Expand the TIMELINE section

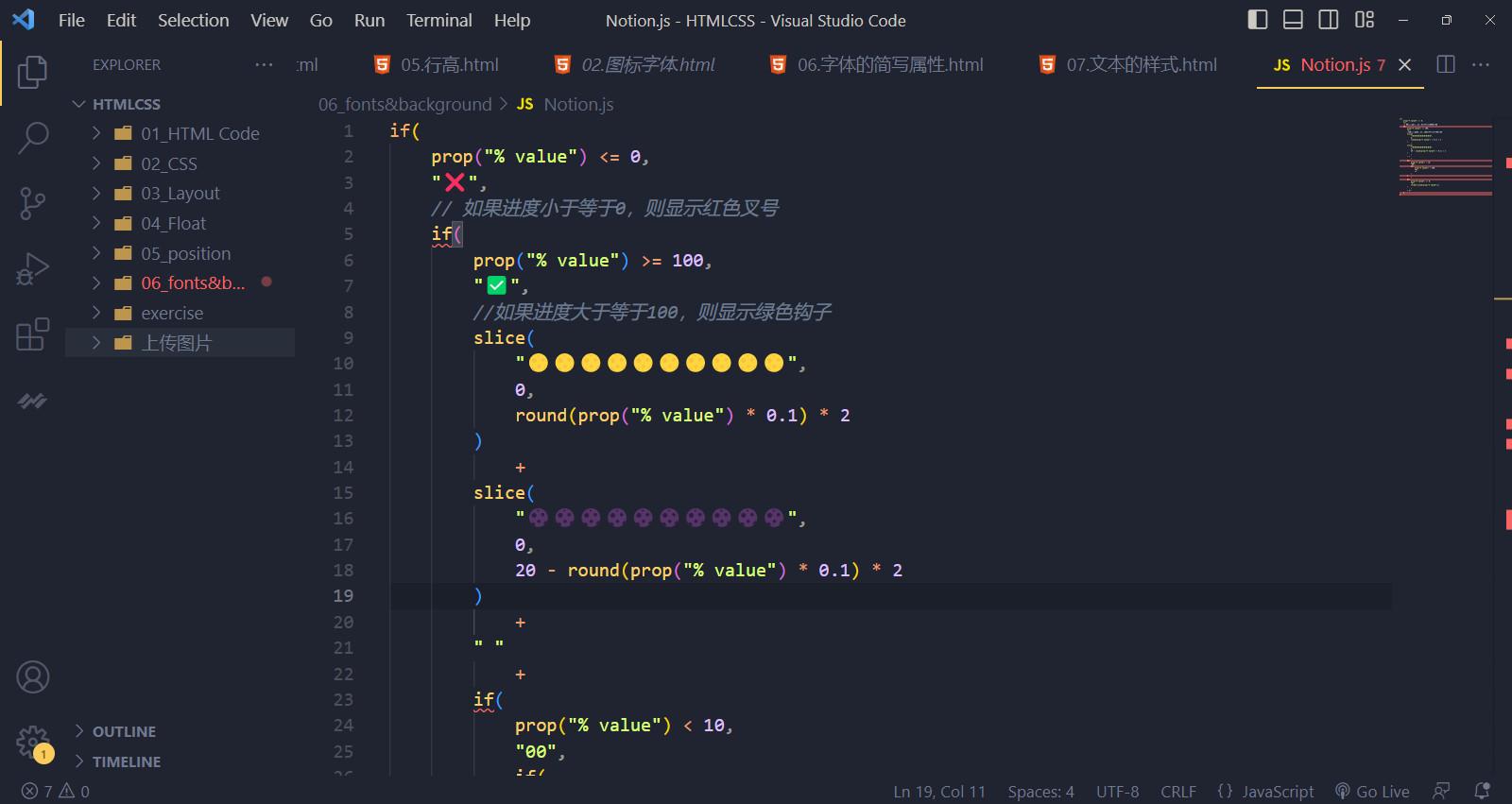(126, 761)
